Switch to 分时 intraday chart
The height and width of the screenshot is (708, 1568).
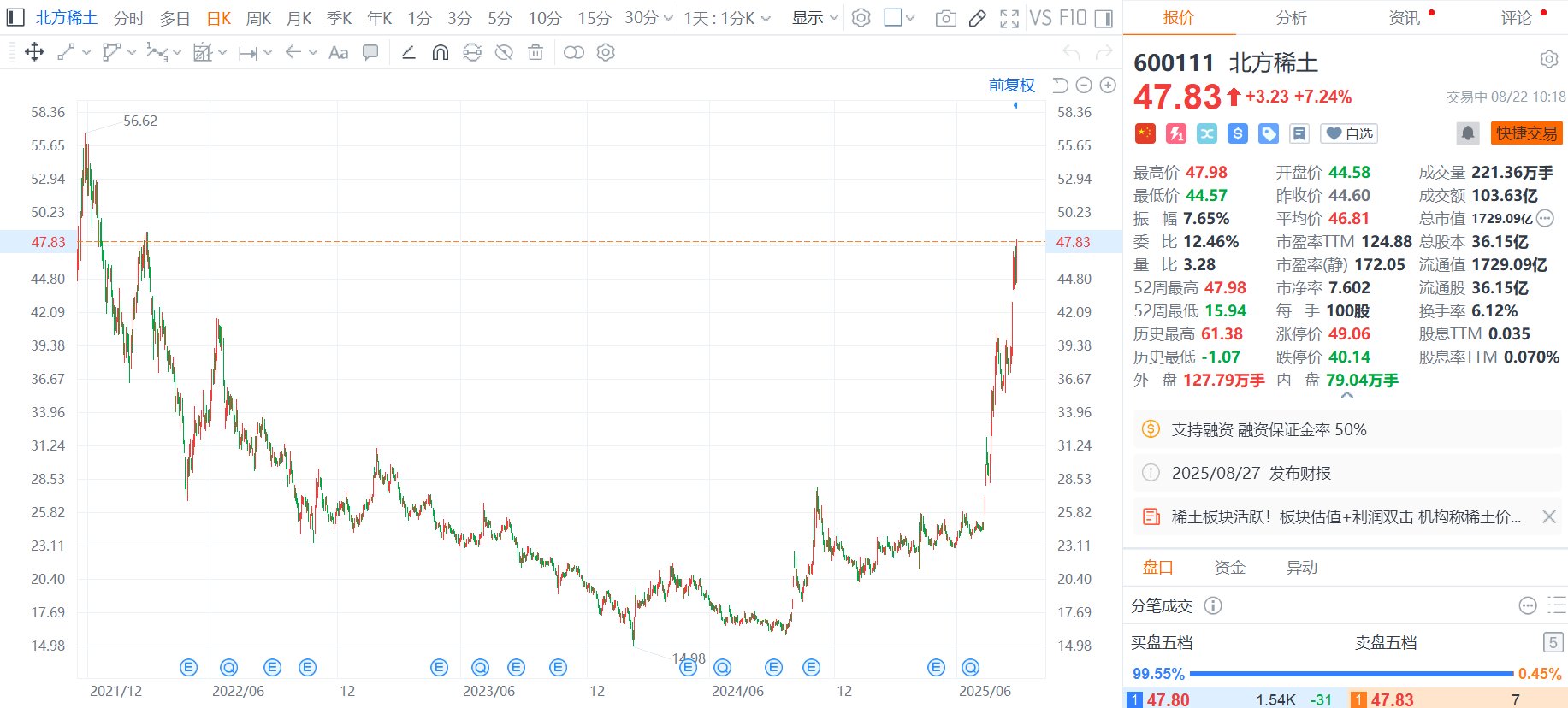(129, 18)
